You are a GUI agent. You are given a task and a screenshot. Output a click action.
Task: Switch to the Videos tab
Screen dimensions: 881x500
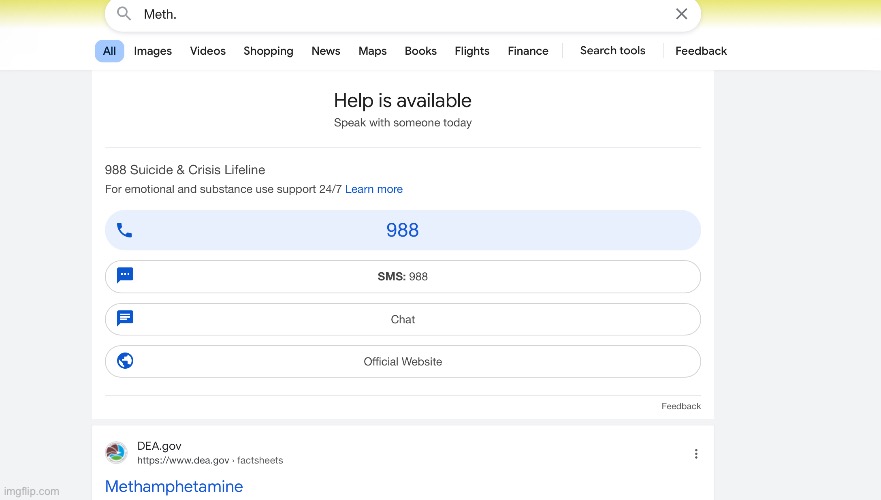click(x=208, y=51)
